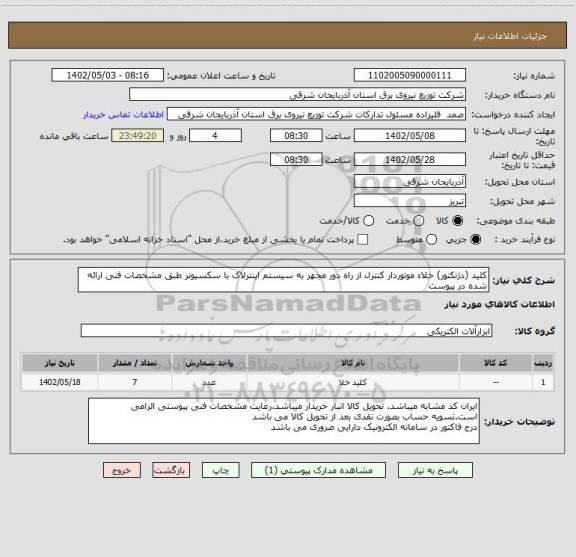This screenshot has height=557, width=576.
Task: Click the کلید خلا item name cell
Action: coord(353,382)
